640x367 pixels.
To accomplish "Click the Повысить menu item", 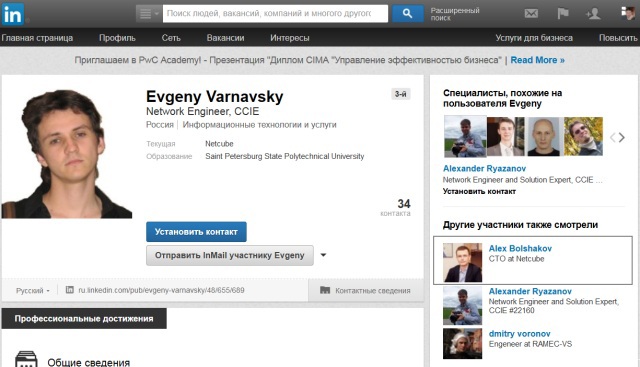I will [618, 38].
